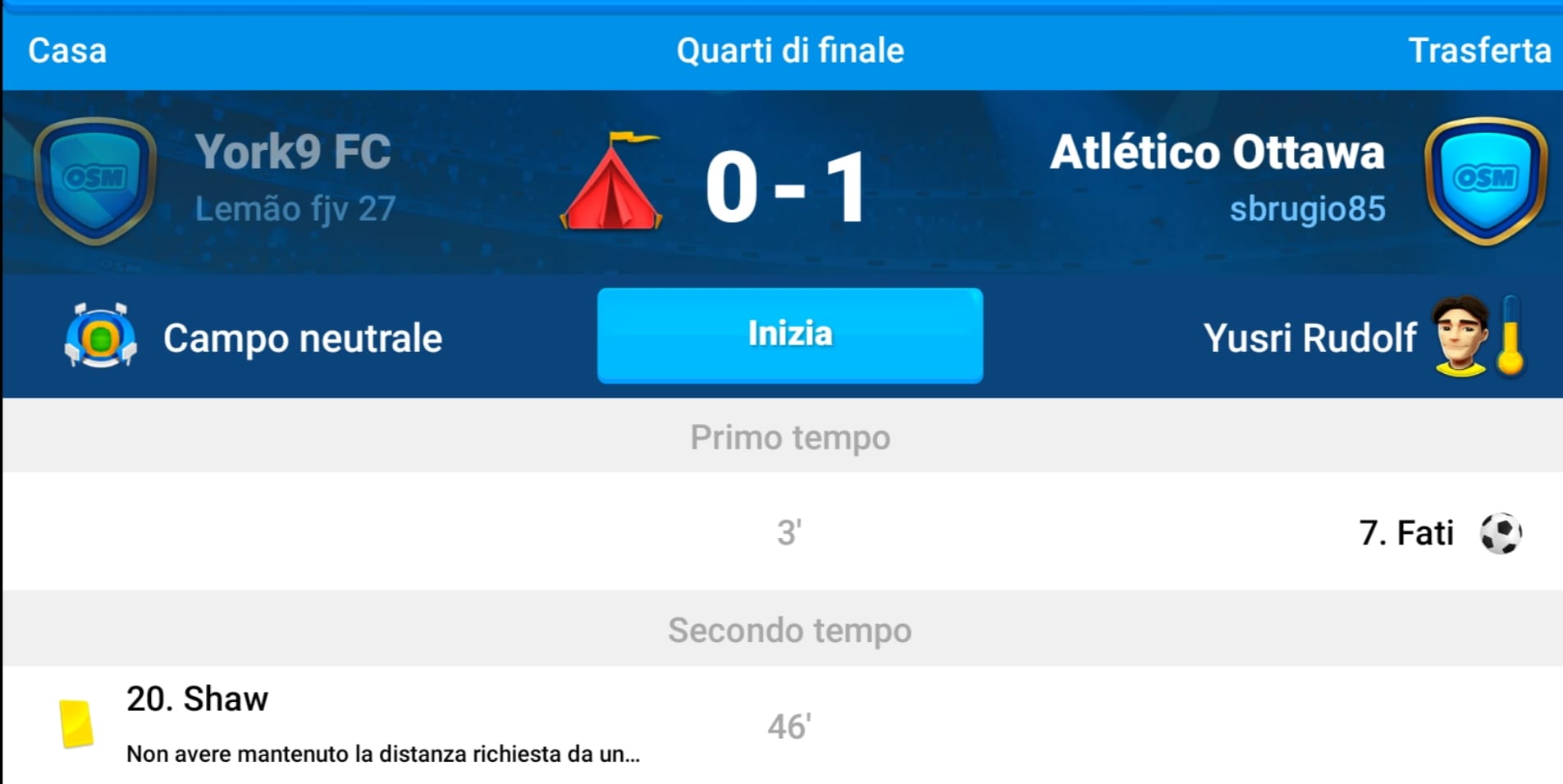
Task: Click the Yusri Rudolf referee avatar
Action: 1460,336
